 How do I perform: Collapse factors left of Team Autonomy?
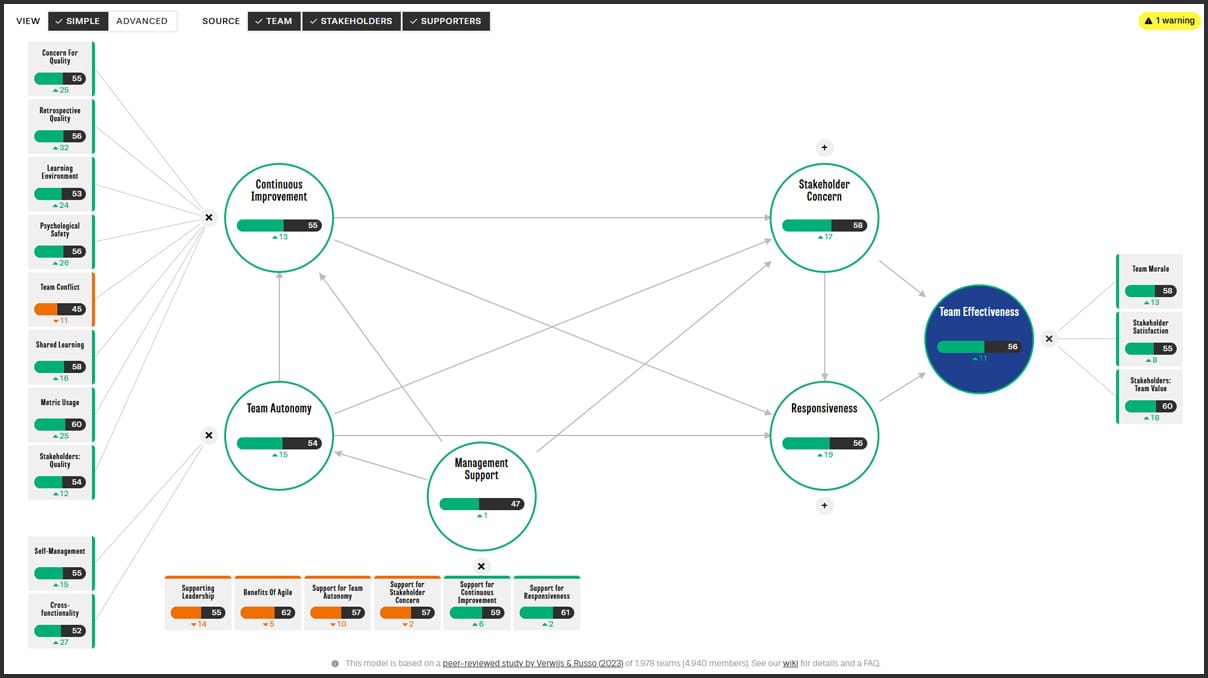point(209,435)
